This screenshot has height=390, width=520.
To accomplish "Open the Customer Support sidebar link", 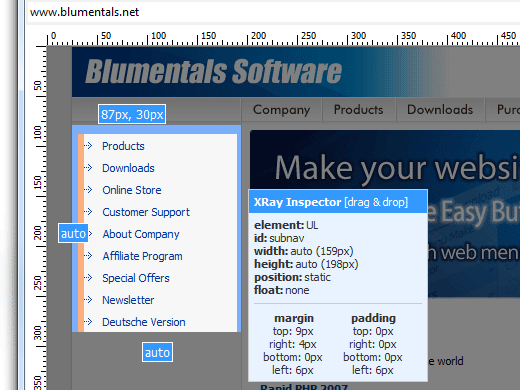I will pos(146,212).
